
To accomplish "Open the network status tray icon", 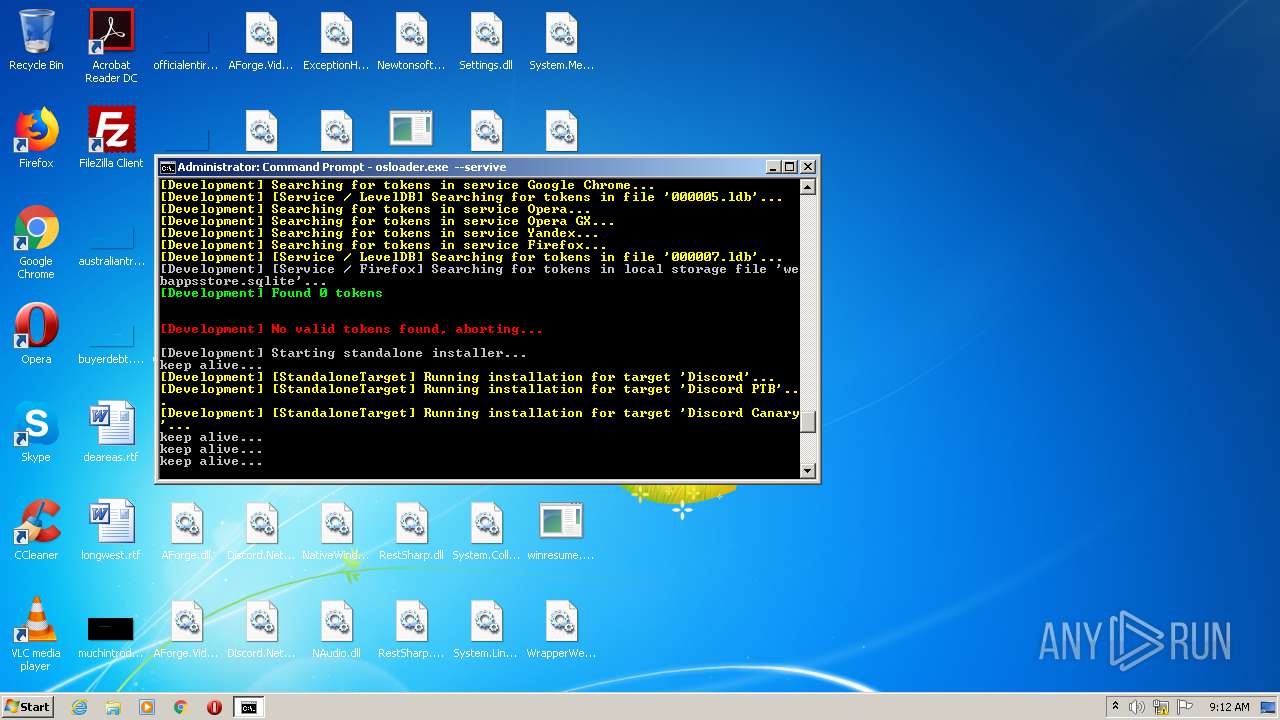I will [x=1161, y=707].
